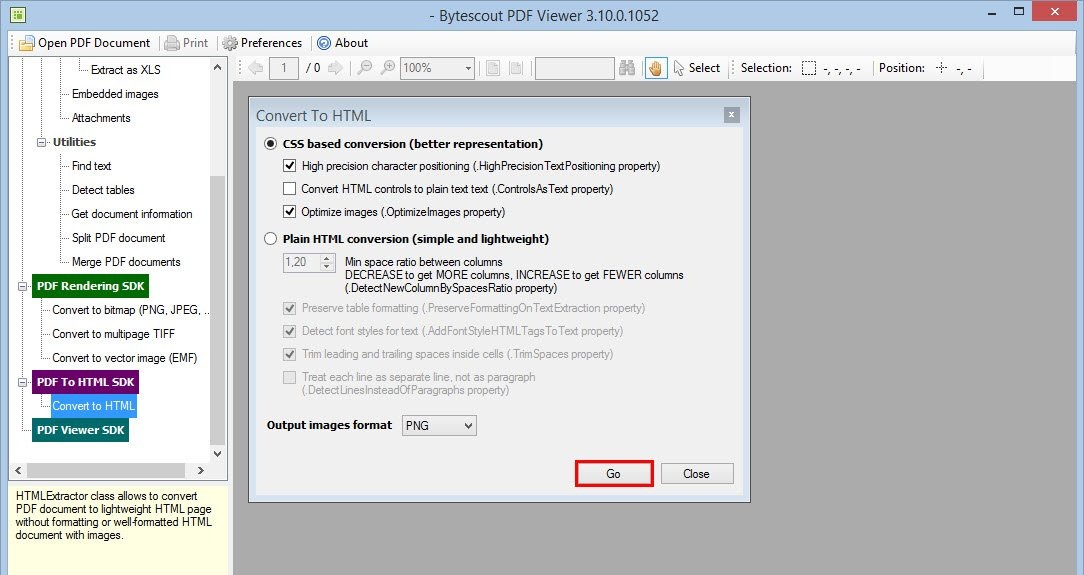Select Embedded images tree item

click(115, 94)
